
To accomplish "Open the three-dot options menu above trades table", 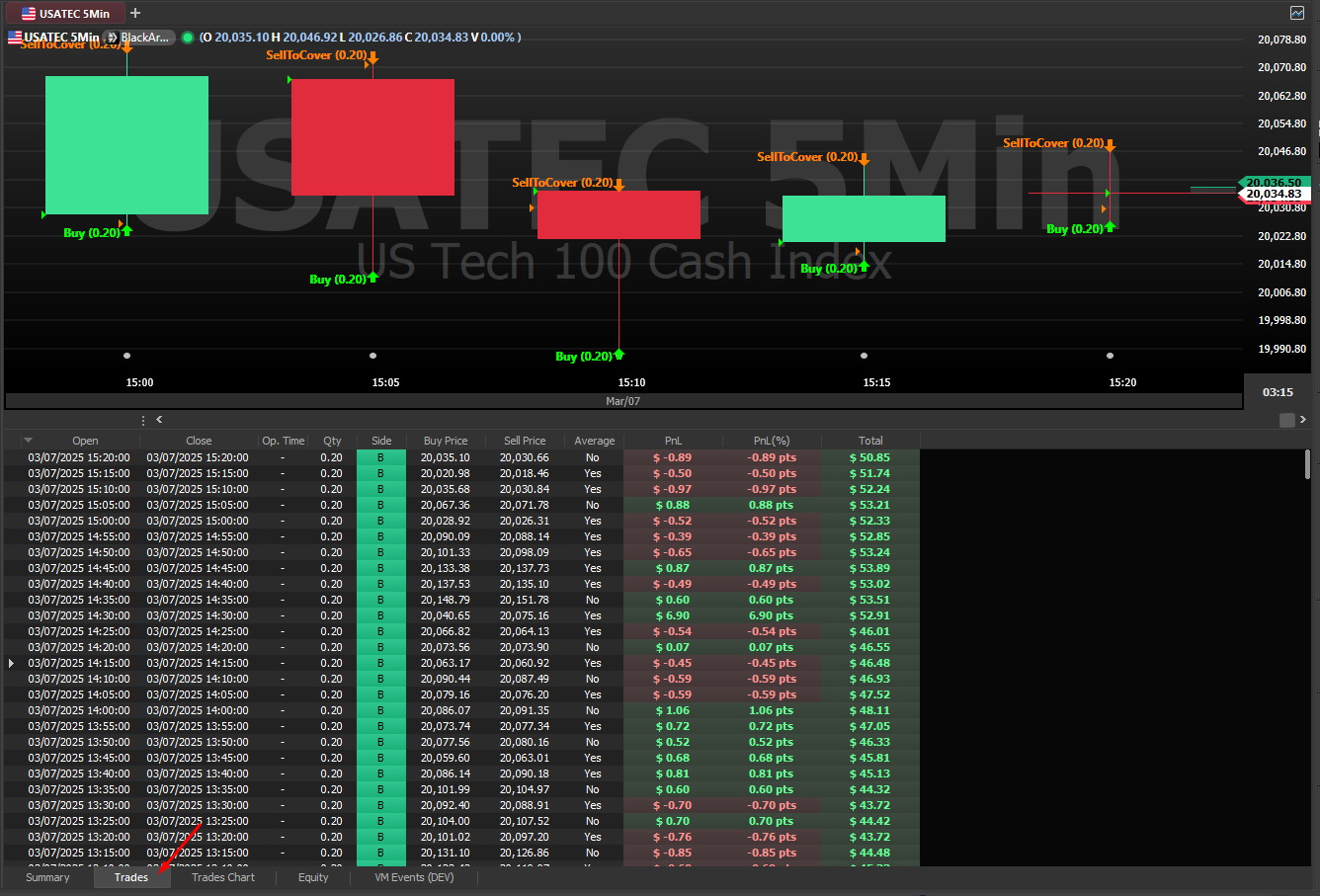I will click(x=143, y=420).
